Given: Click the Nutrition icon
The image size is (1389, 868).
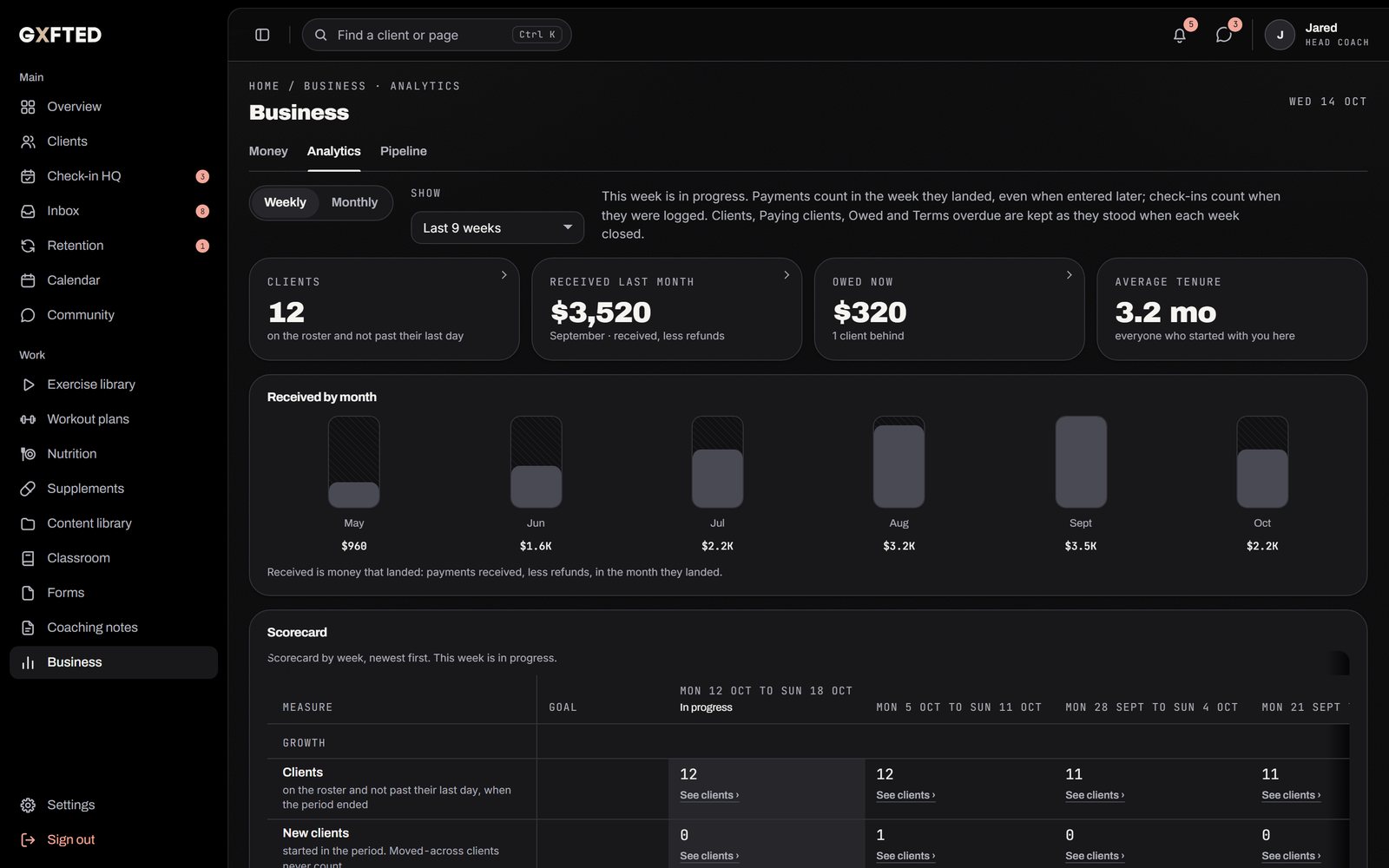Looking at the screenshot, I should [x=28, y=454].
